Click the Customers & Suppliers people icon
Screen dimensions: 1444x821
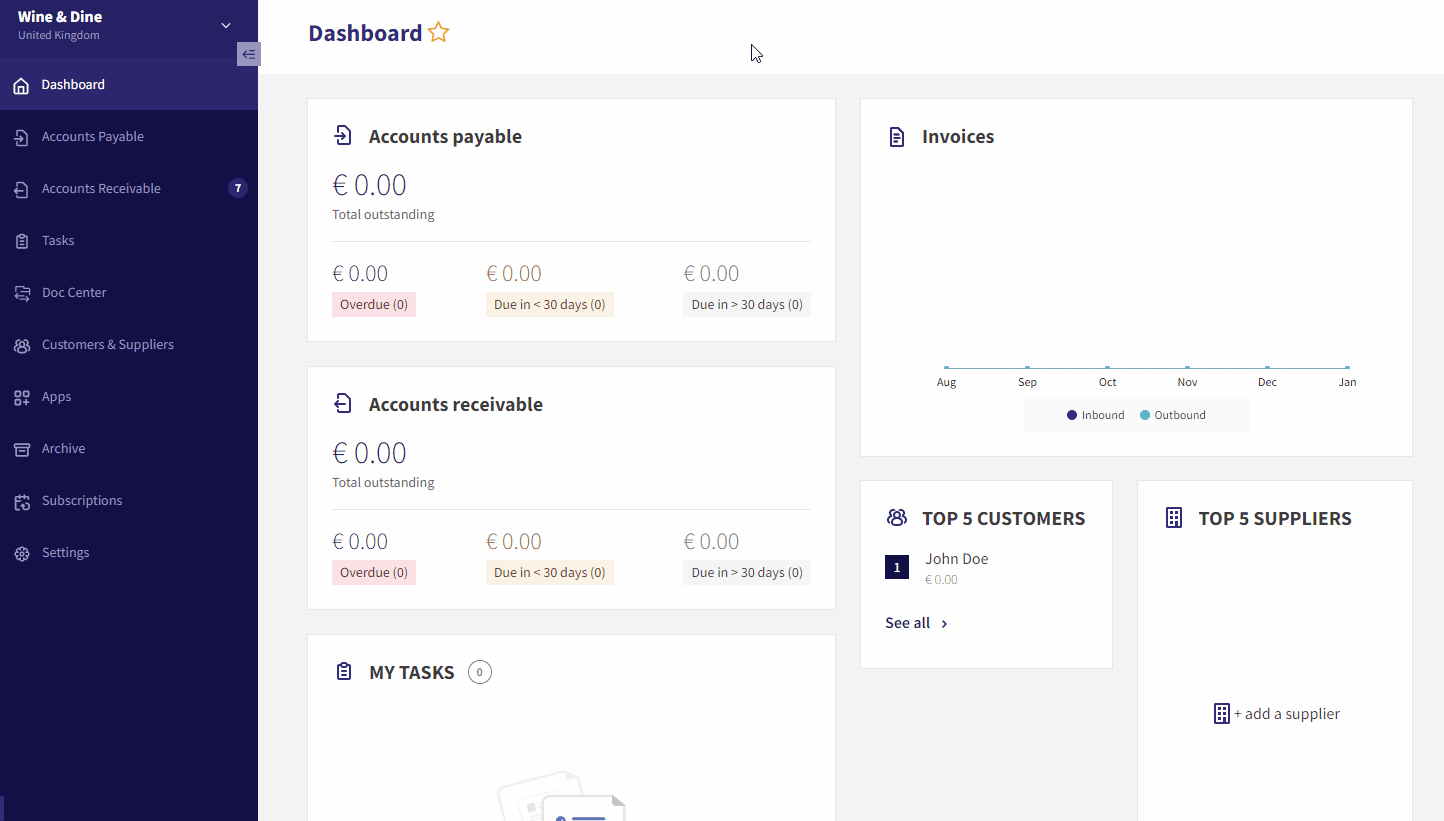[x=21, y=346]
